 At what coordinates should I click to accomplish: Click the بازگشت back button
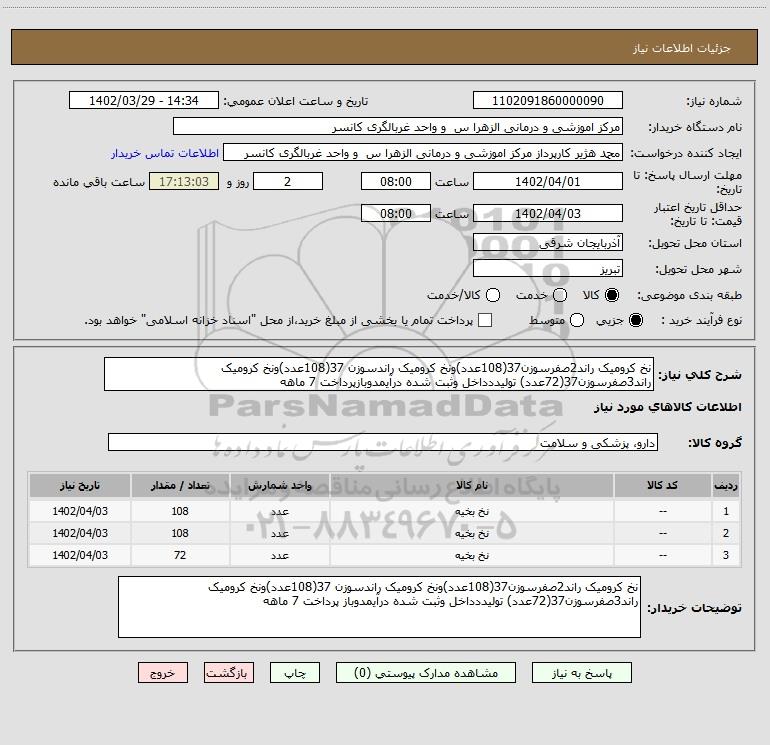[229, 673]
